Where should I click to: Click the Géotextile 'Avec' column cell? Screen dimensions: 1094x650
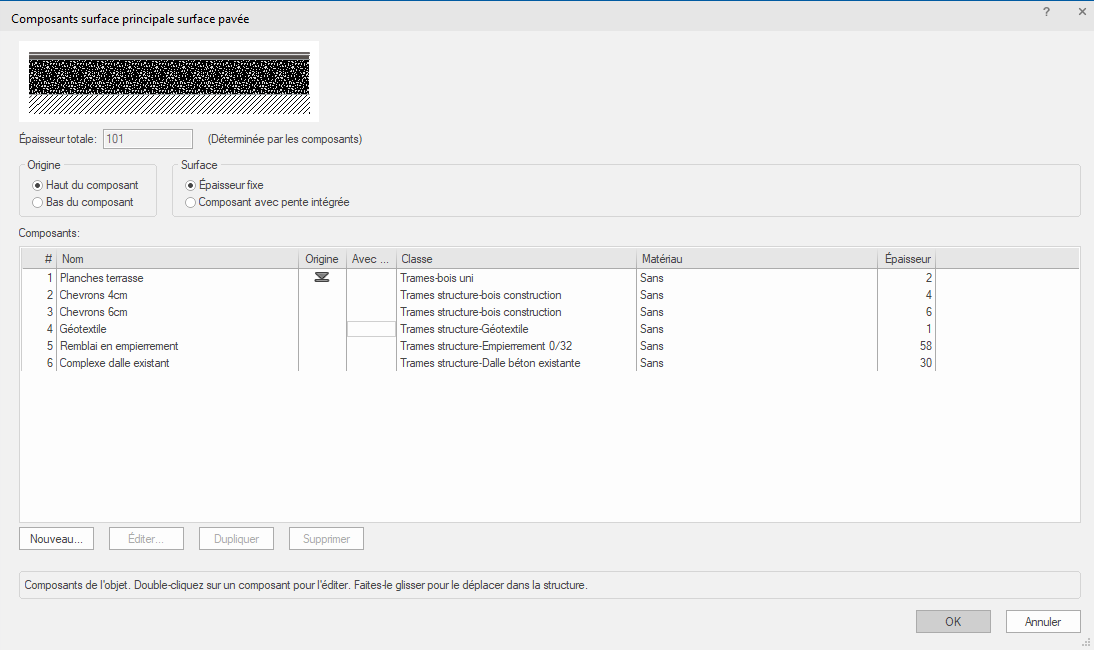click(371, 329)
